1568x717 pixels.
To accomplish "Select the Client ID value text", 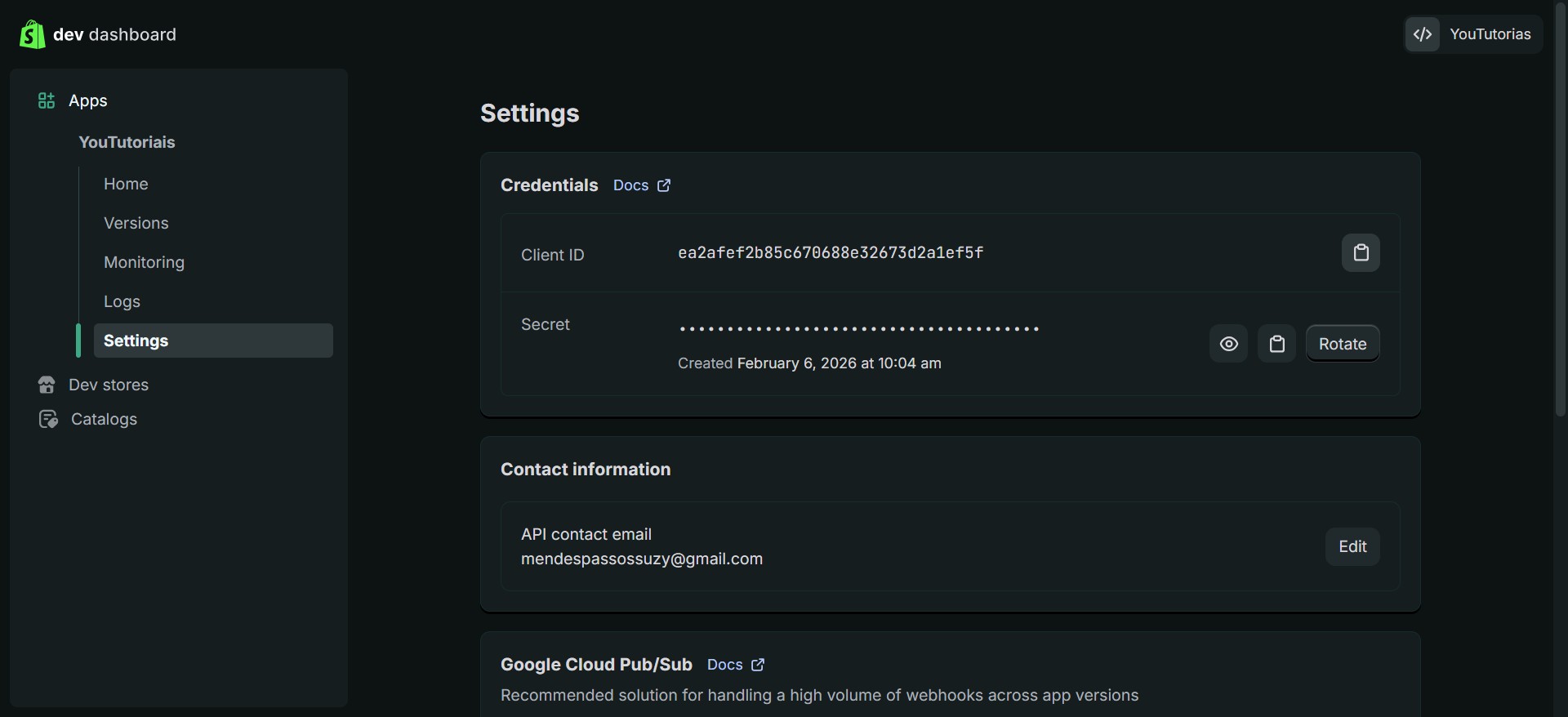I will 831,253.
